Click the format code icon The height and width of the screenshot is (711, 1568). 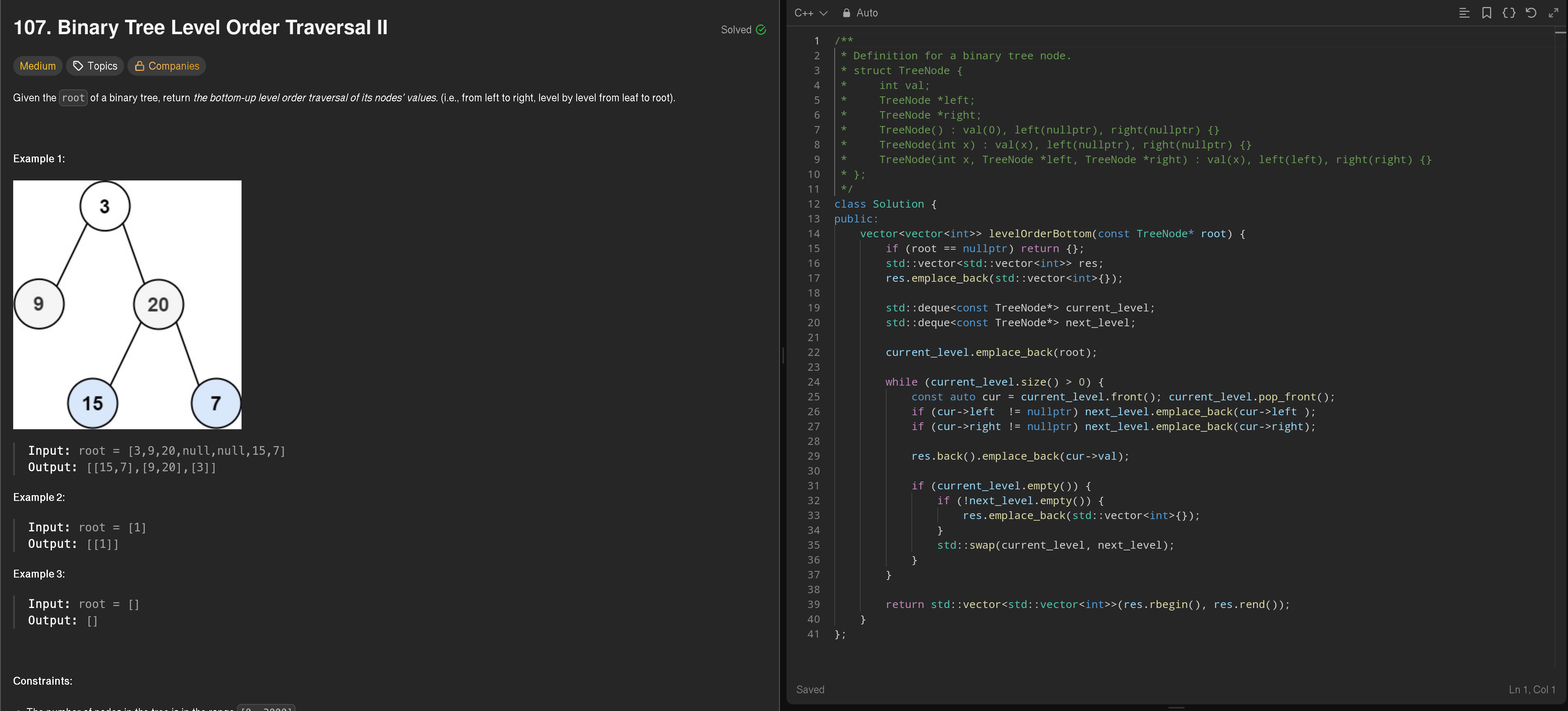1464,13
